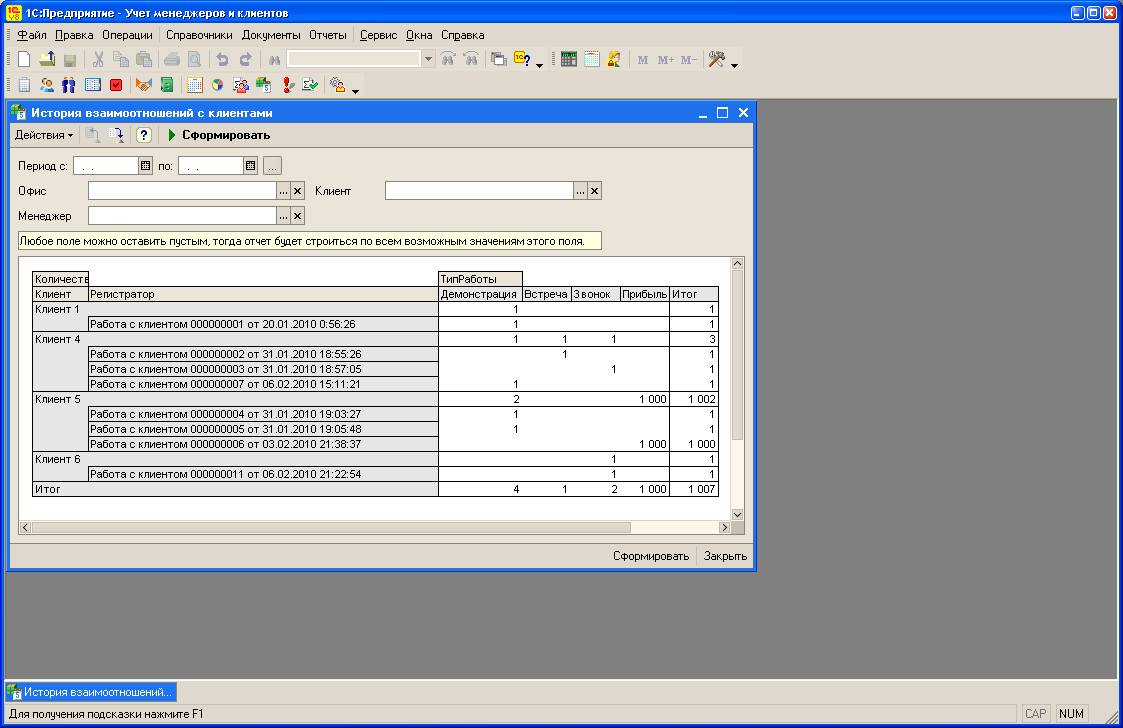The height and width of the screenshot is (728, 1123).
Task: Click the binoculars Find icon
Action: [274, 60]
